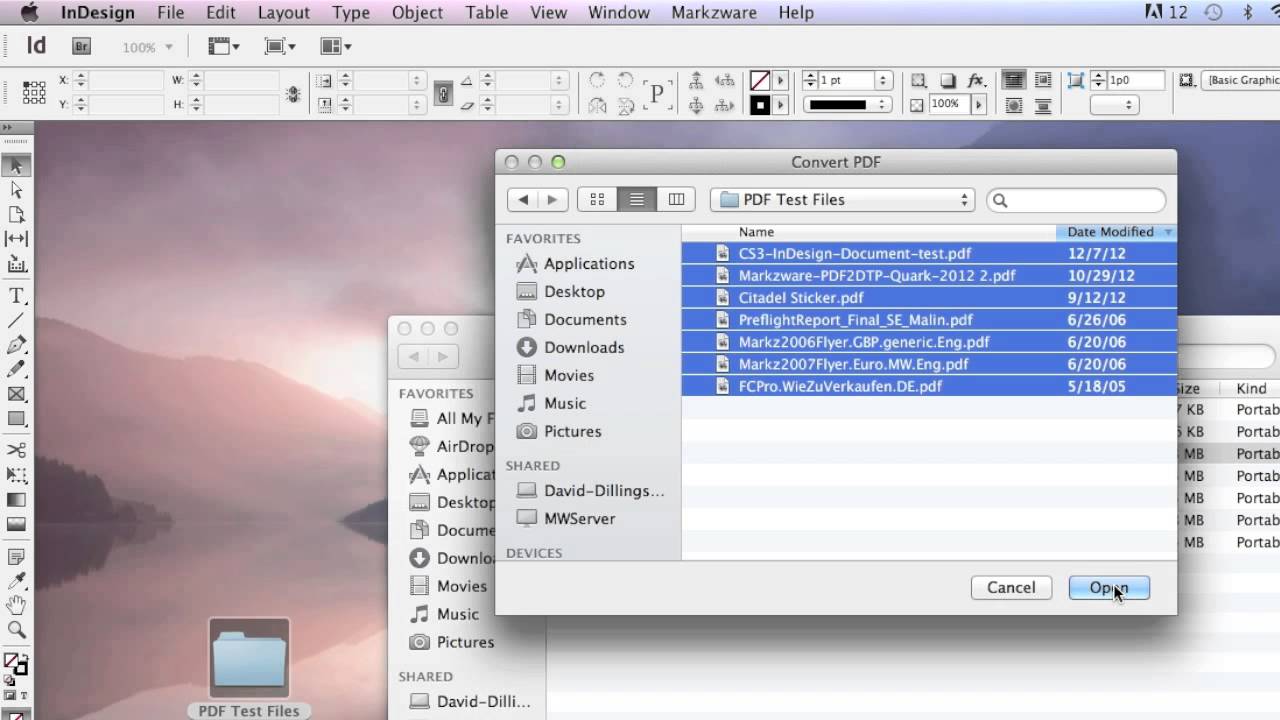1280x720 pixels.
Task: Select the Free Transform tool
Action: pos(16,475)
